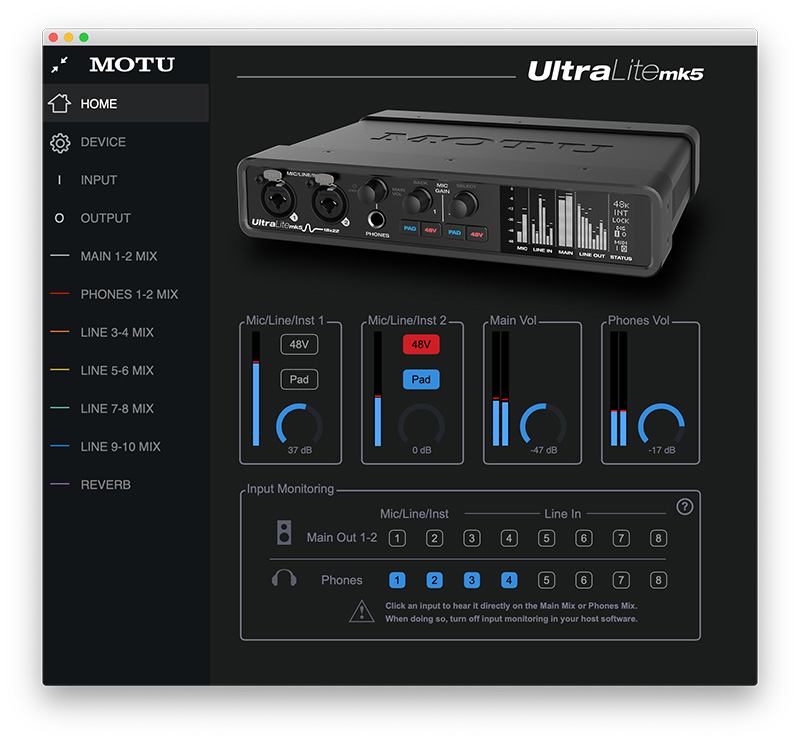Click the Home house icon
Viewport: 800px width, 742px height.
tap(60, 103)
